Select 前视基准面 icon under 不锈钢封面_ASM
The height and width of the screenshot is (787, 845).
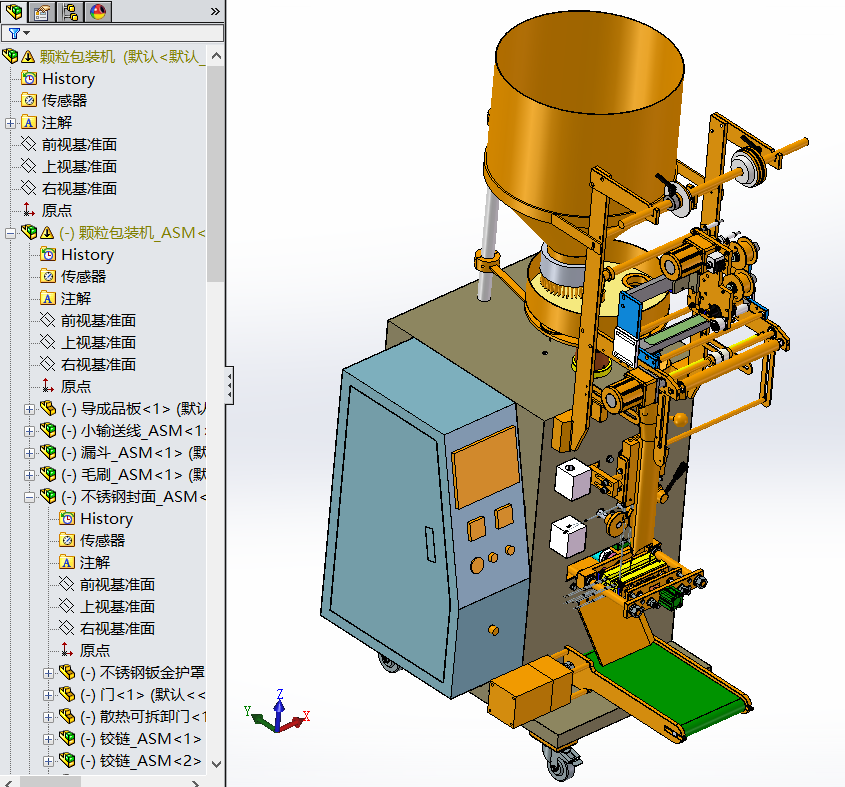[x=66, y=584]
